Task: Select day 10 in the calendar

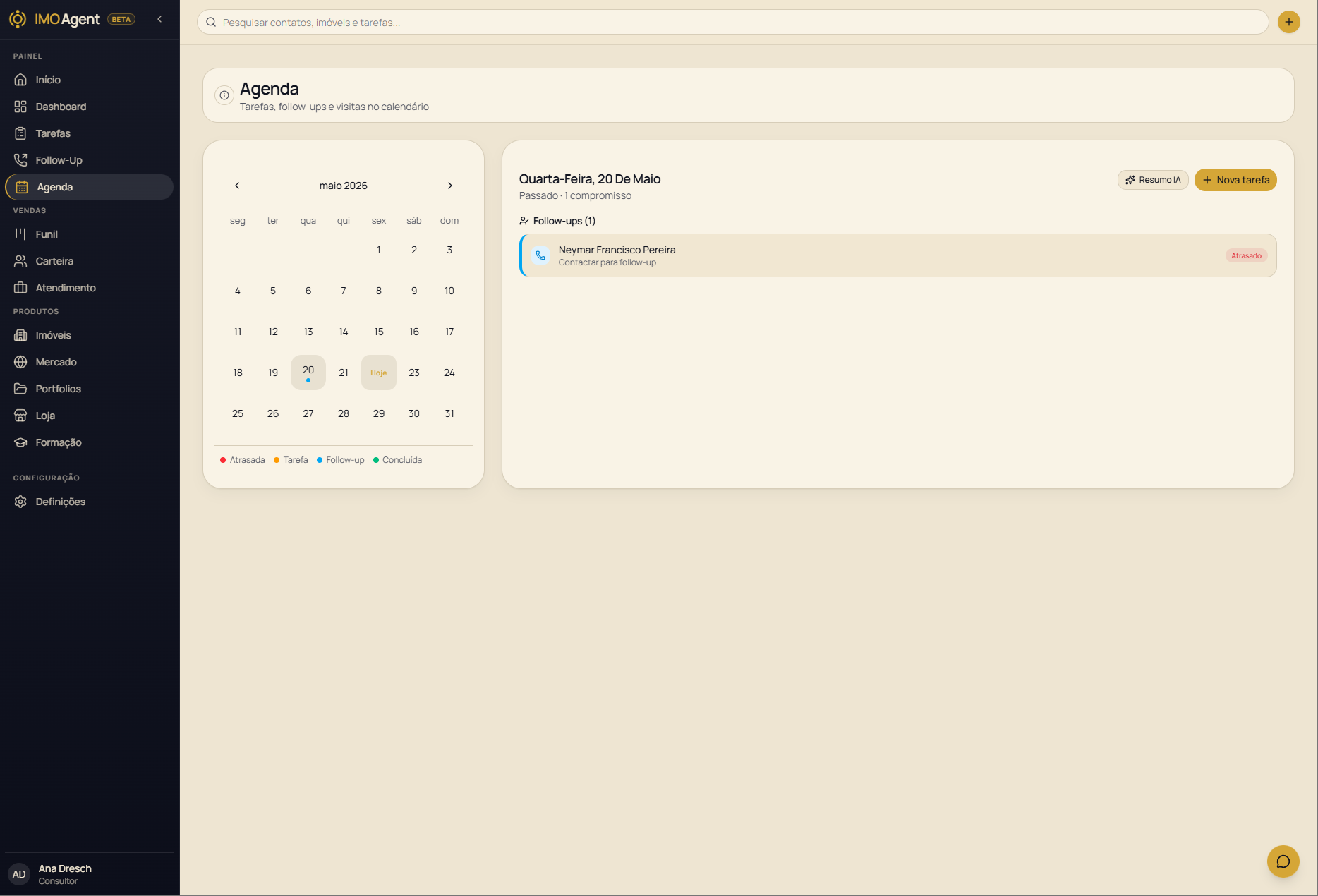Action: (x=449, y=291)
